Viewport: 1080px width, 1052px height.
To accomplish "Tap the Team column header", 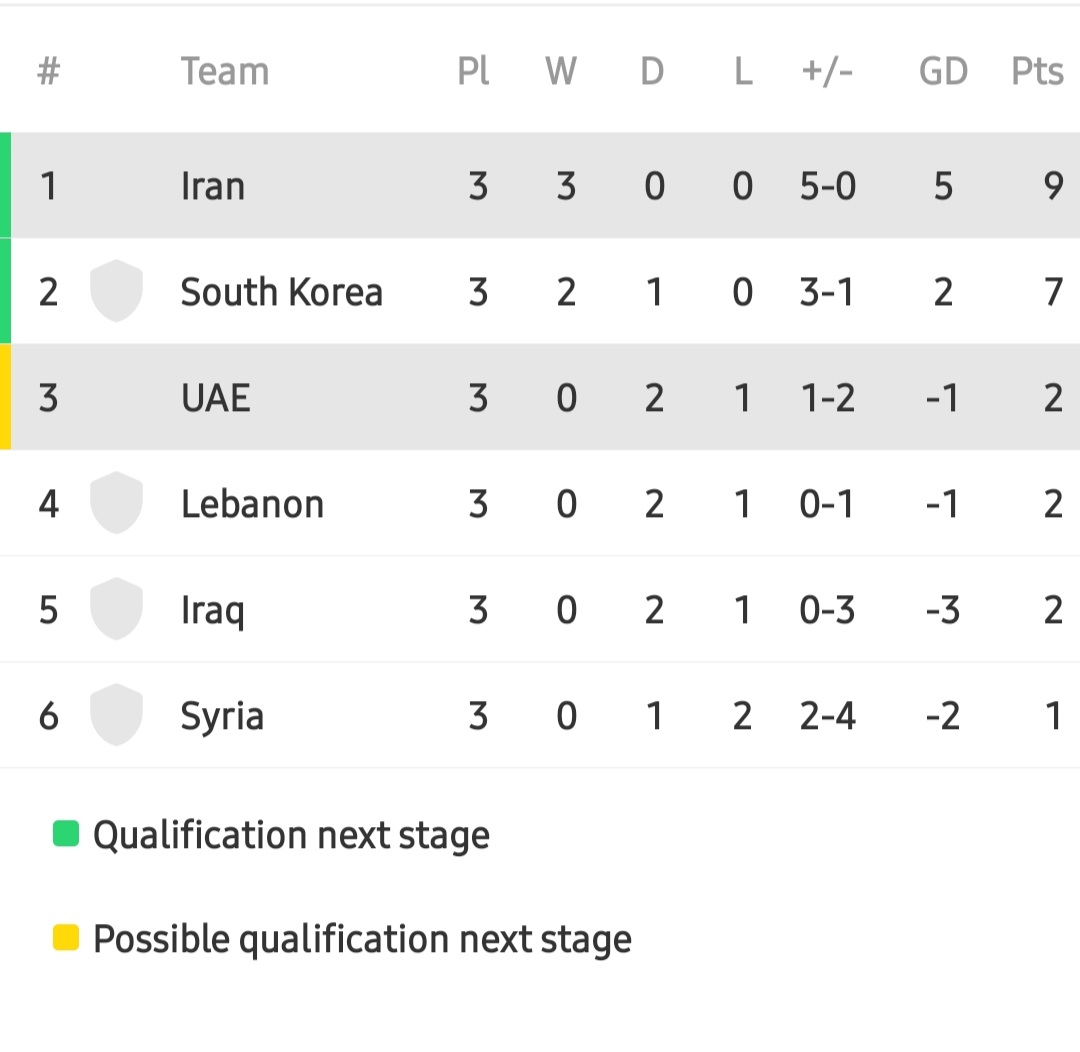I will 224,72.
